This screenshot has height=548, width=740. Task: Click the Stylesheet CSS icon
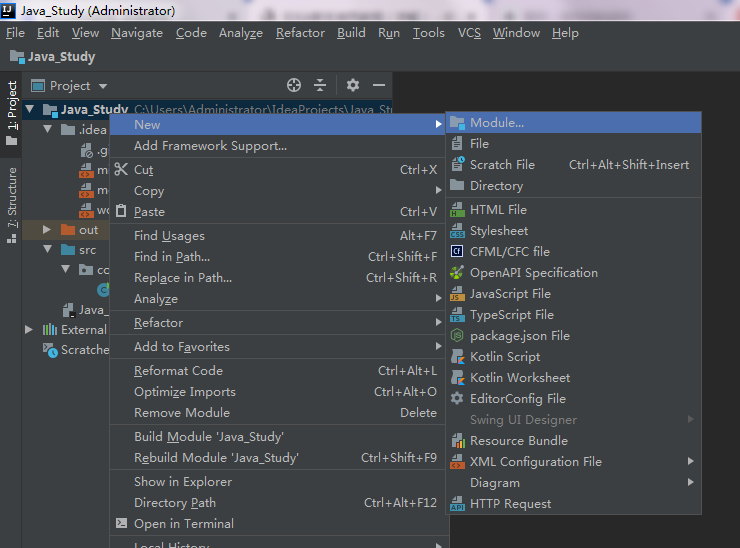tap(457, 231)
